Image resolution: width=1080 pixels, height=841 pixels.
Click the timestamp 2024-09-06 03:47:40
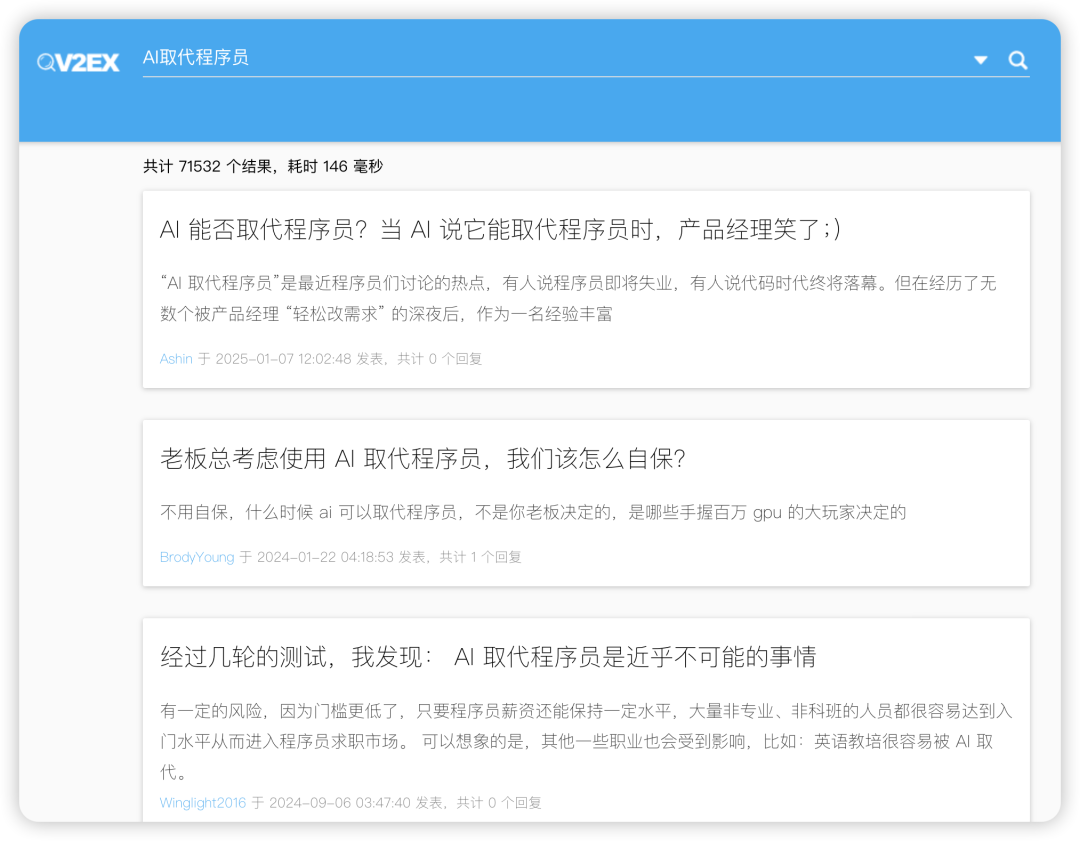coord(340,802)
